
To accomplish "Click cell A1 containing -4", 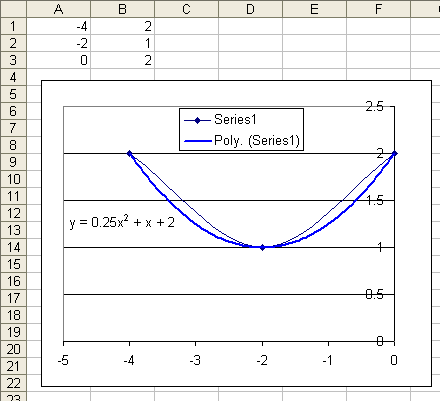I will click(58, 26).
